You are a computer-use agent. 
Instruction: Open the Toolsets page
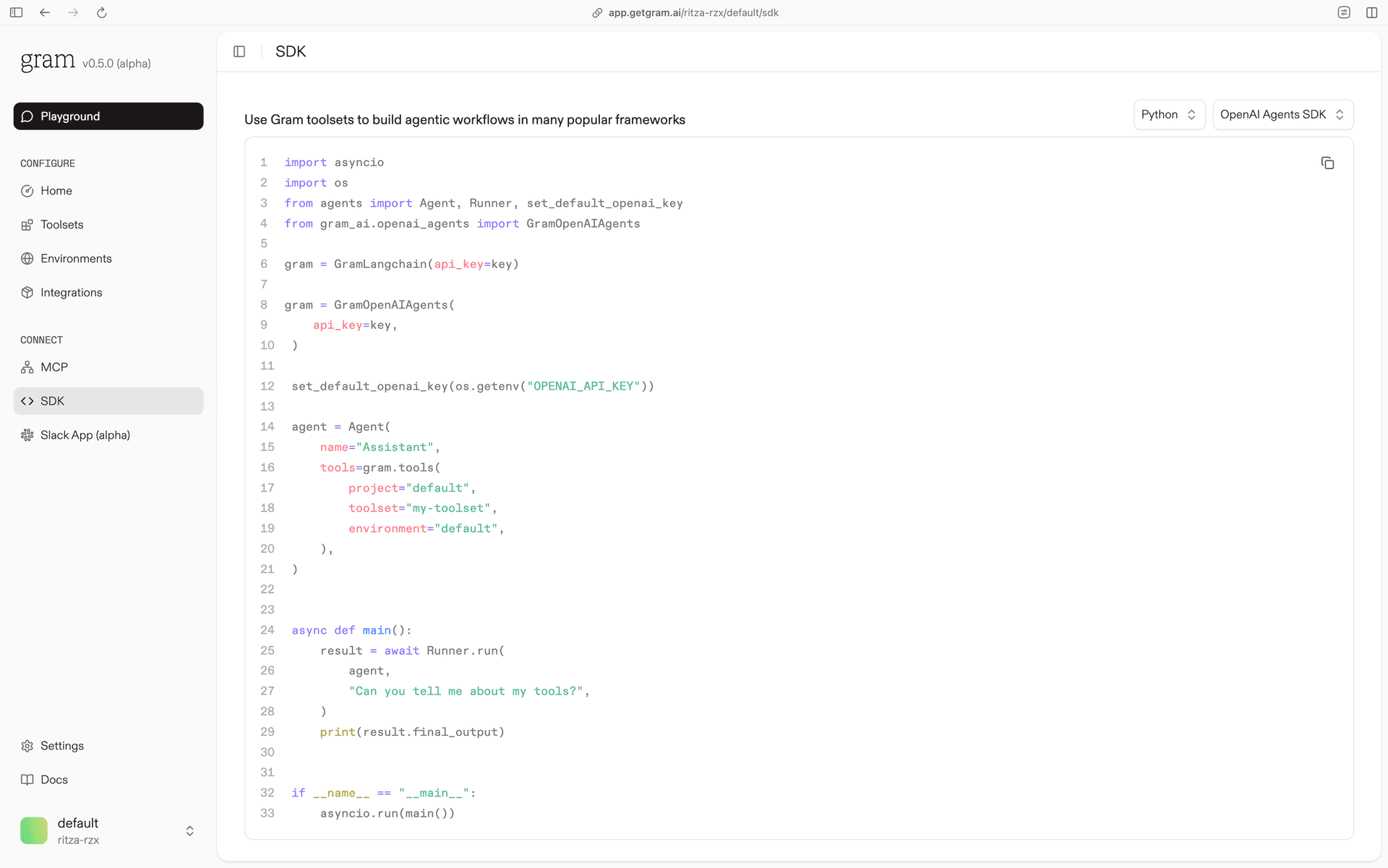(x=62, y=225)
